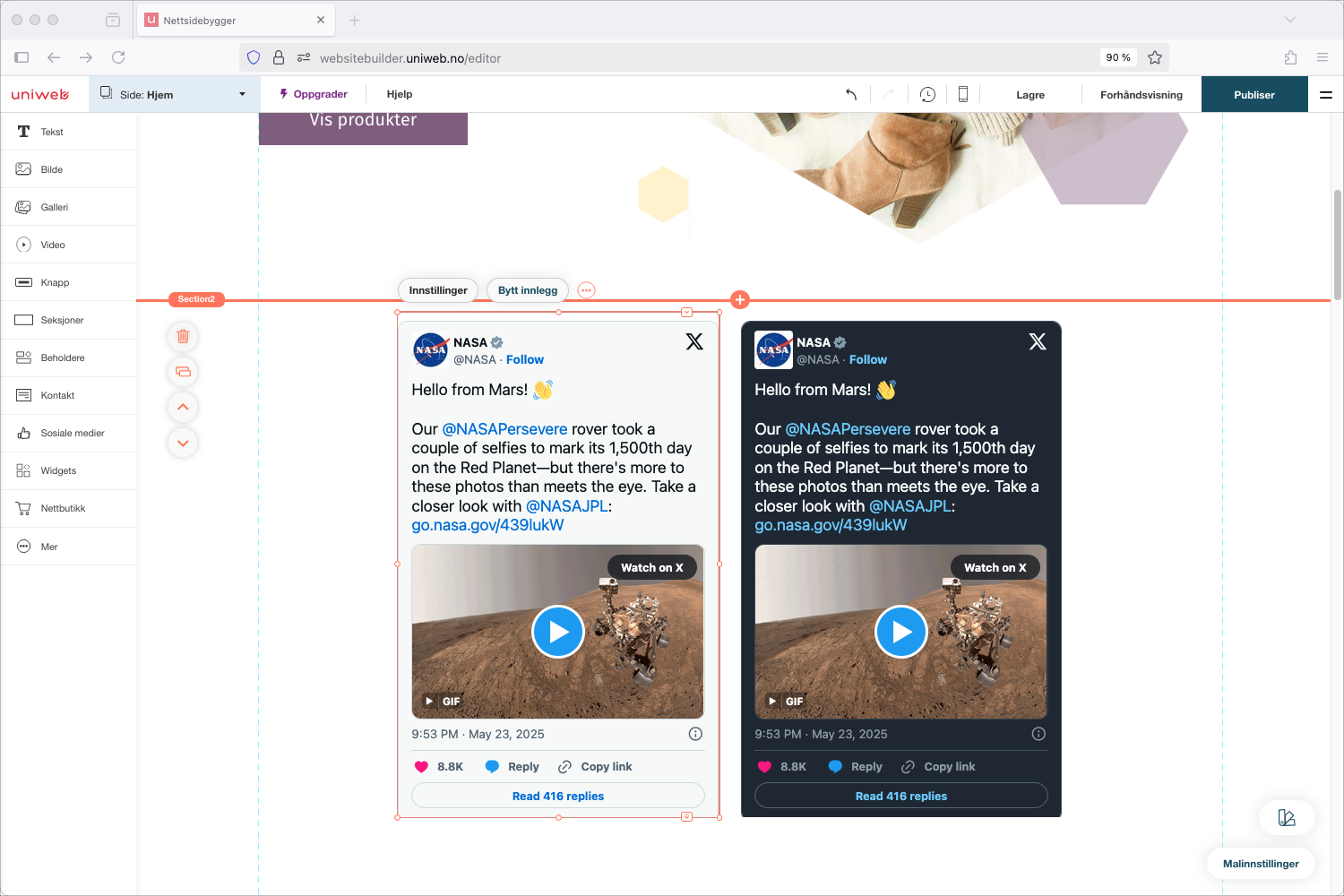This screenshot has height=896, width=1344.
Task: Click the X logo in light tweet
Action: 694,341
